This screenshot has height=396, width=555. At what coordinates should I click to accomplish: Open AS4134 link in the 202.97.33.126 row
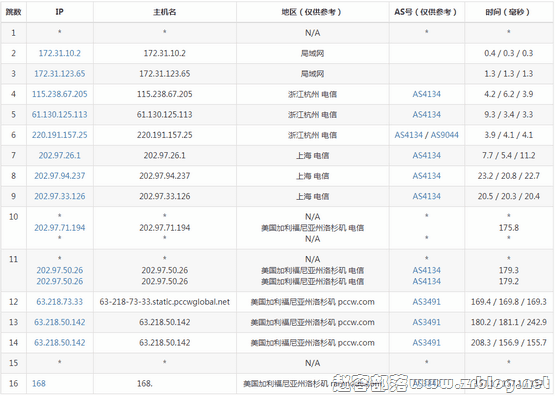[x=427, y=196]
